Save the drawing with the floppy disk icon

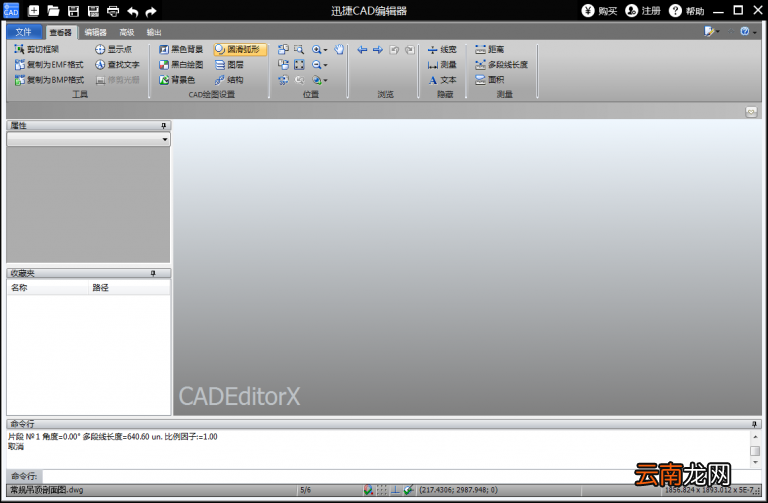[x=73, y=10]
